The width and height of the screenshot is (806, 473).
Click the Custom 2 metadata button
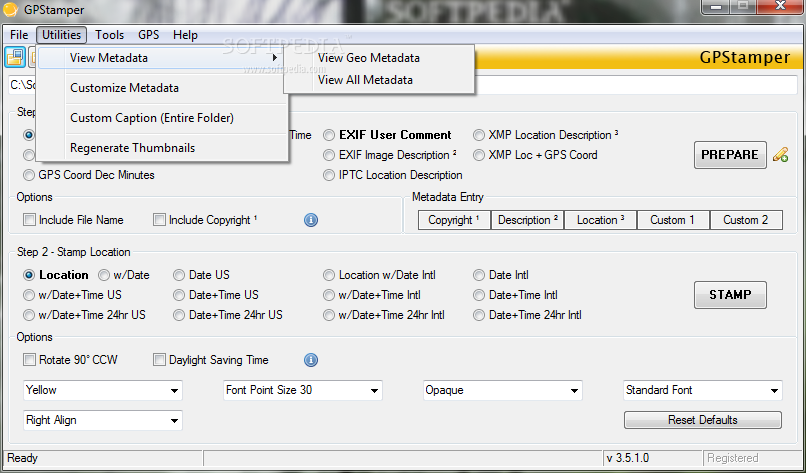click(x=746, y=220)
